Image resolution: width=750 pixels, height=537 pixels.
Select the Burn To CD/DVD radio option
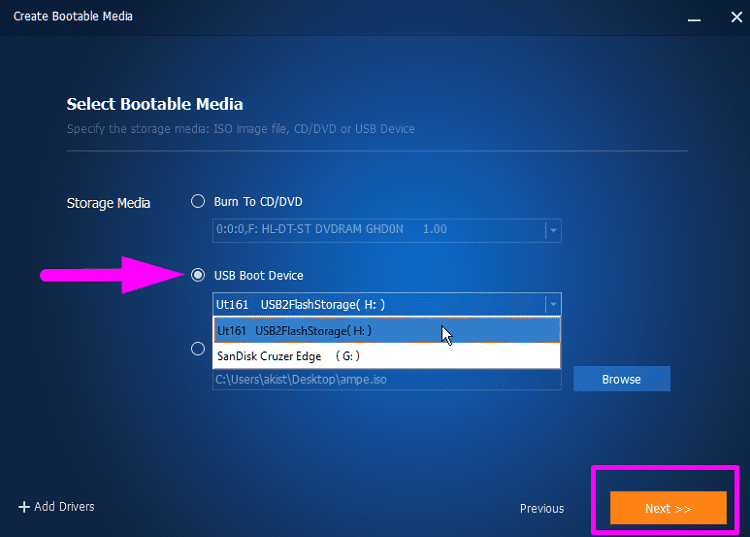coord(198,201)
